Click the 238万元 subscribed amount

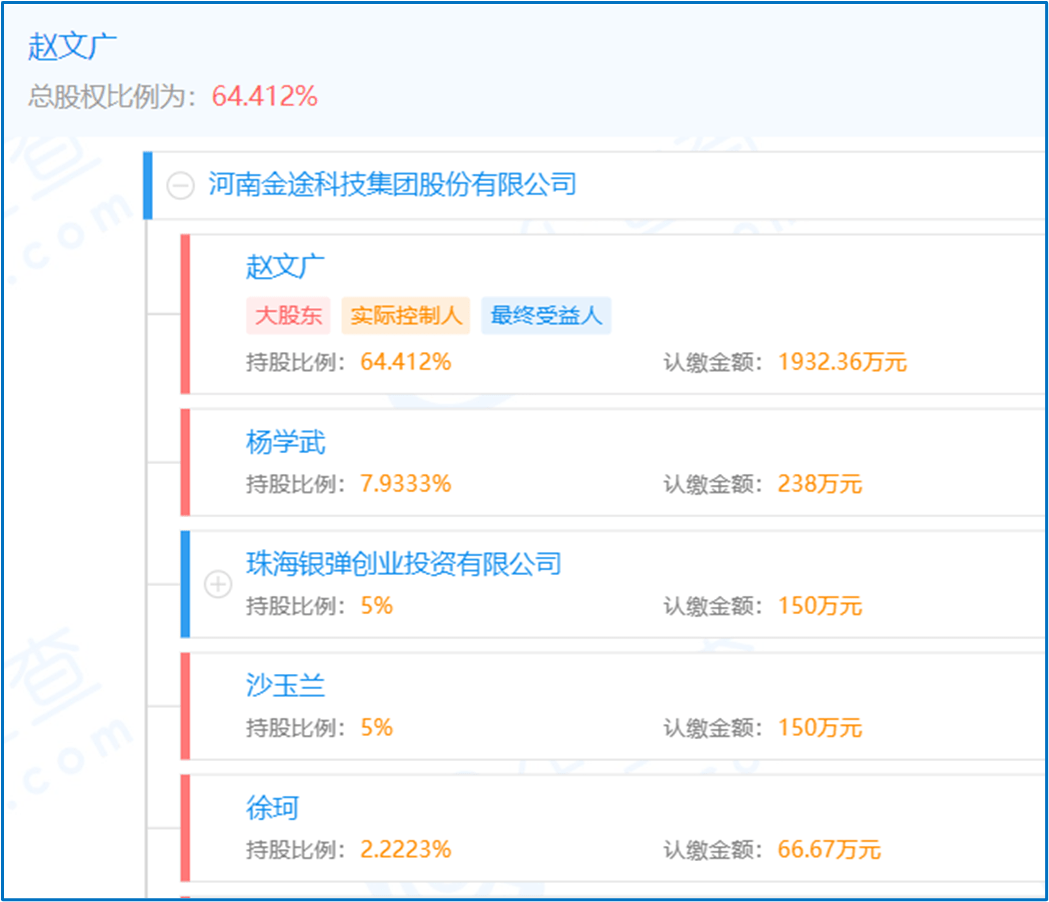tap(819, 485)
